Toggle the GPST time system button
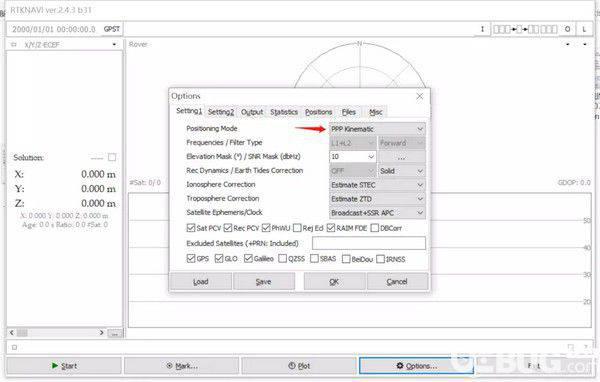 tap(111, 29)
